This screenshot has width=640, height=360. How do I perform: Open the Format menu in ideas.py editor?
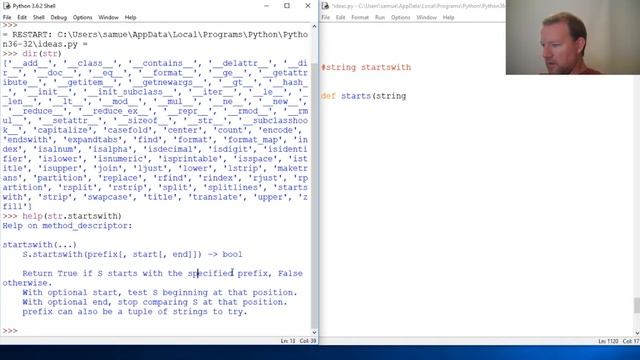pyautogui.click(x=360, y=18)
